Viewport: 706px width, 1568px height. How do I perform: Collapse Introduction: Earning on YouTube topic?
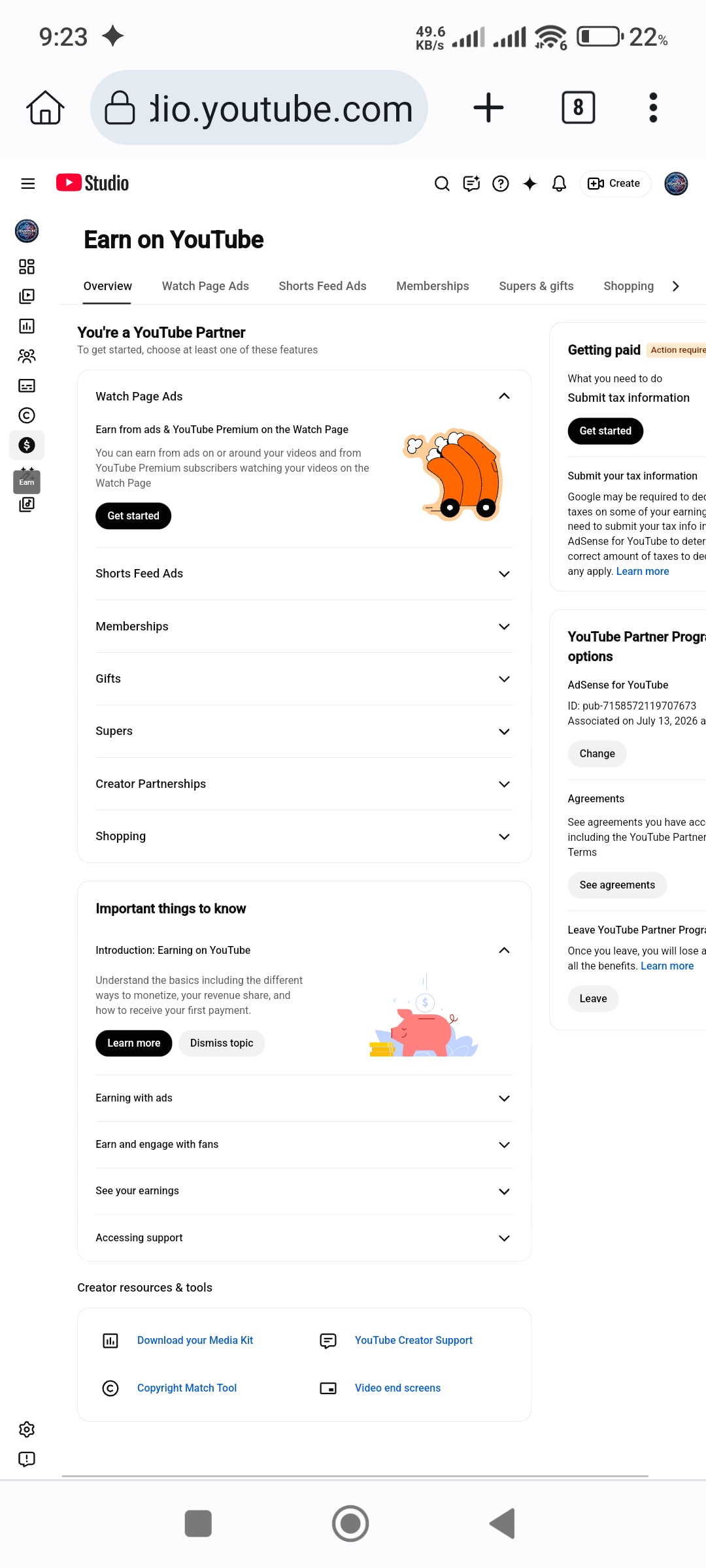pos(504,951)
